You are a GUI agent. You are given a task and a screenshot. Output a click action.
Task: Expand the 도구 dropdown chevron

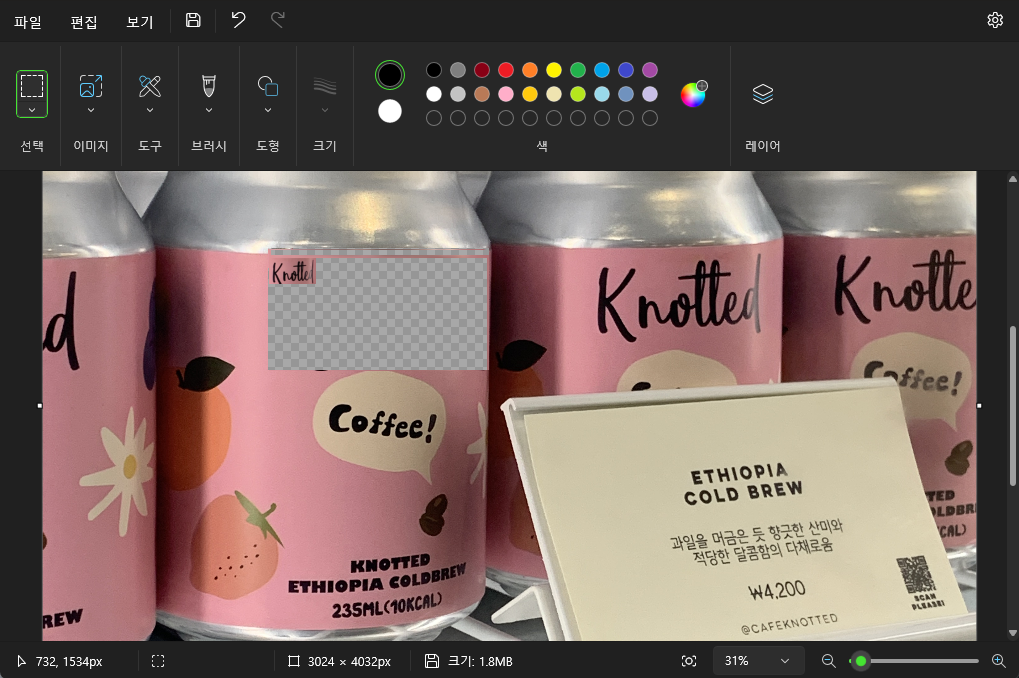click(x=150, y=110)
